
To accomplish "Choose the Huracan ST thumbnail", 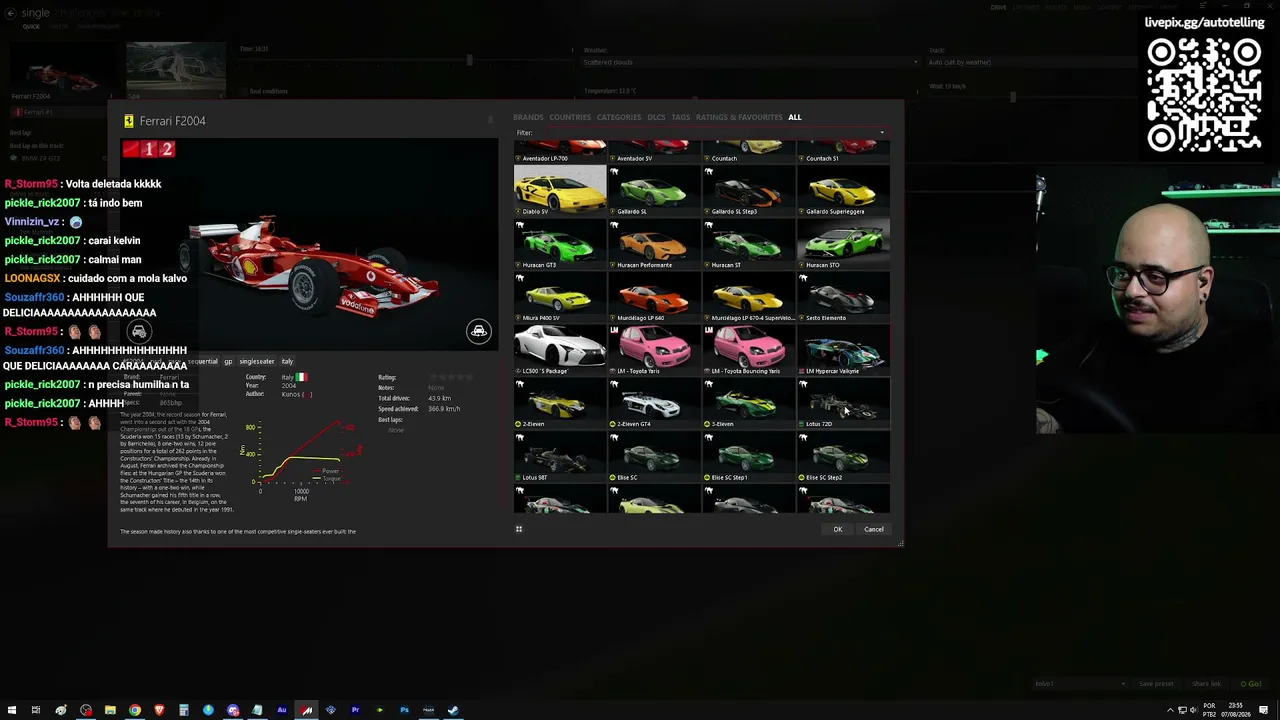I will 748,245.
